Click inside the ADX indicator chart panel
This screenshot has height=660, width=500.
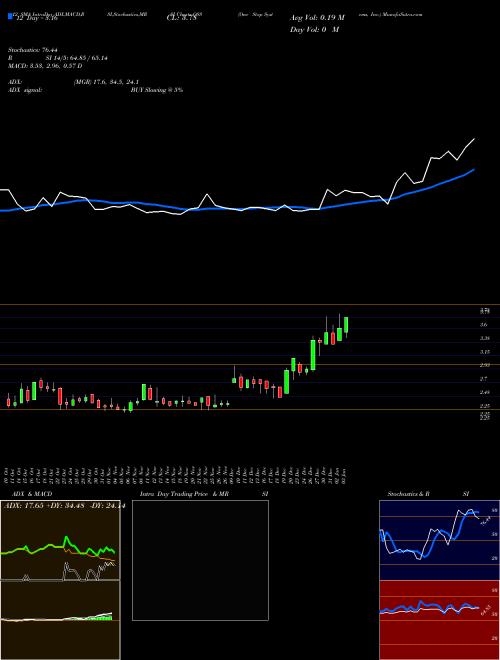60,540
